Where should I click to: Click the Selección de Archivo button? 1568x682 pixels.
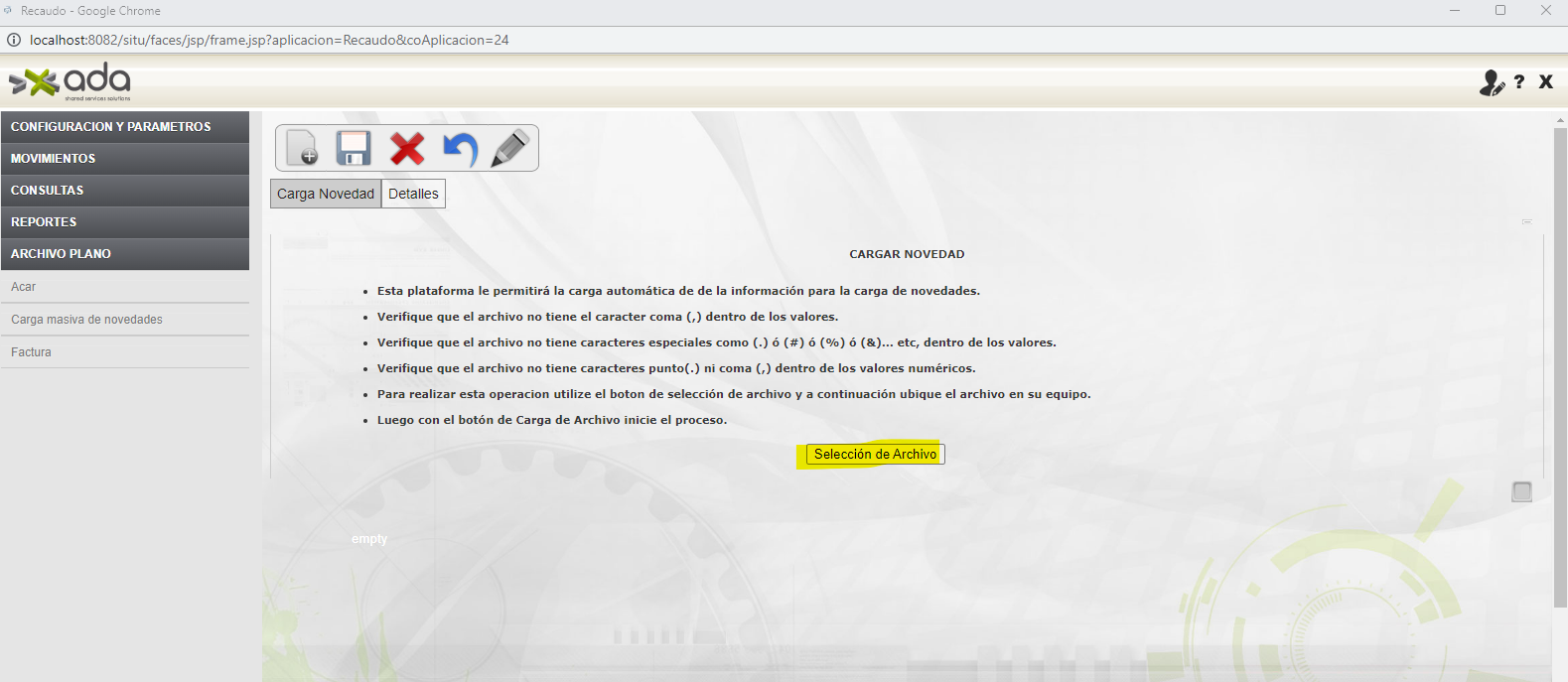pos(875,454)
